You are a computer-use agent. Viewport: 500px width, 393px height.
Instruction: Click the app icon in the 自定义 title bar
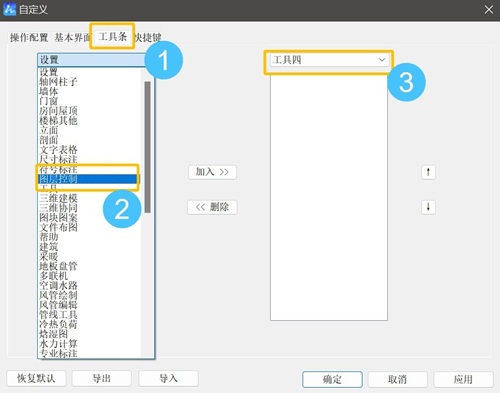[9, 9]
